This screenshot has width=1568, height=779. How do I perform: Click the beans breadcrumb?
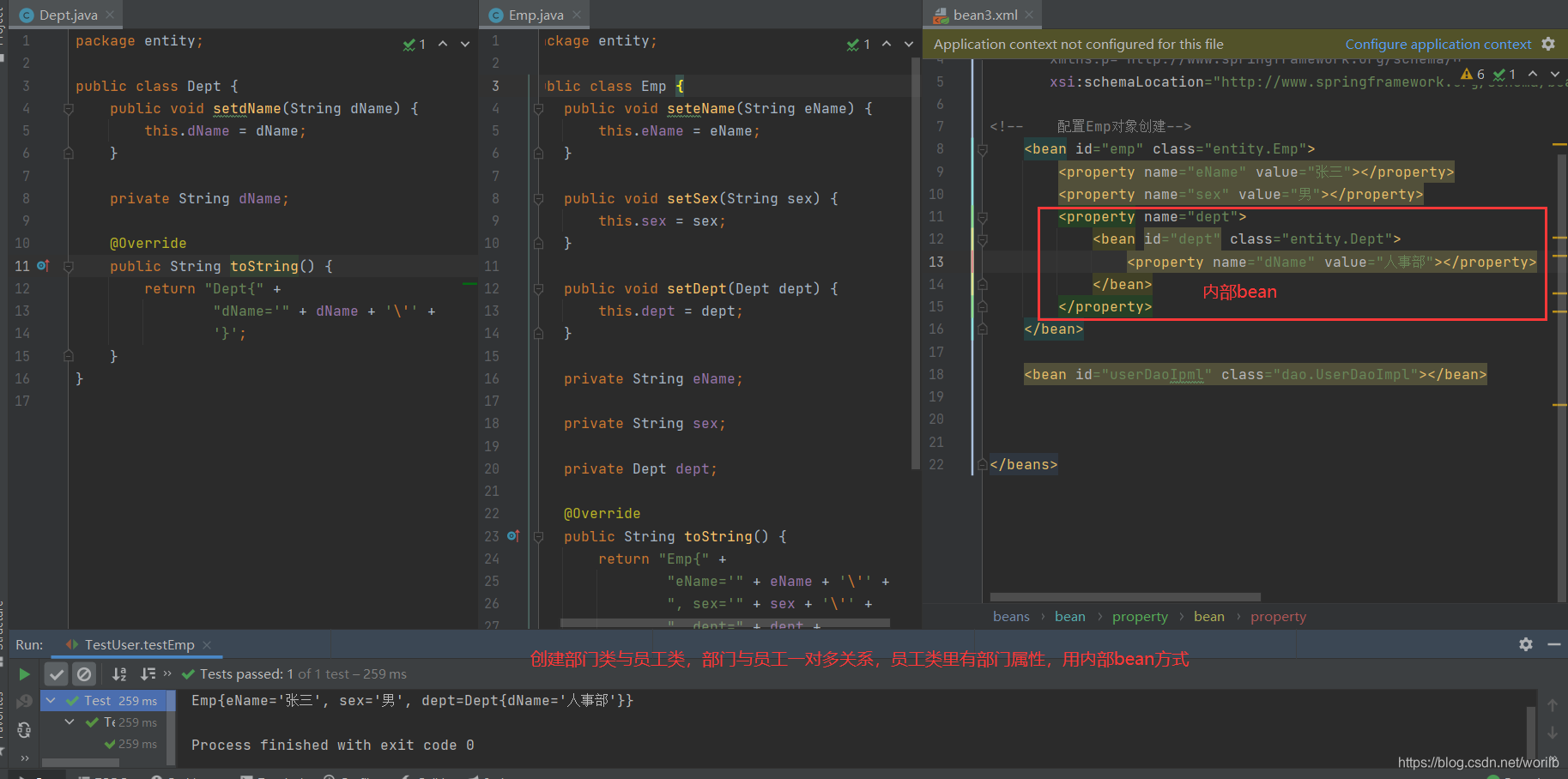(1011, 617)
